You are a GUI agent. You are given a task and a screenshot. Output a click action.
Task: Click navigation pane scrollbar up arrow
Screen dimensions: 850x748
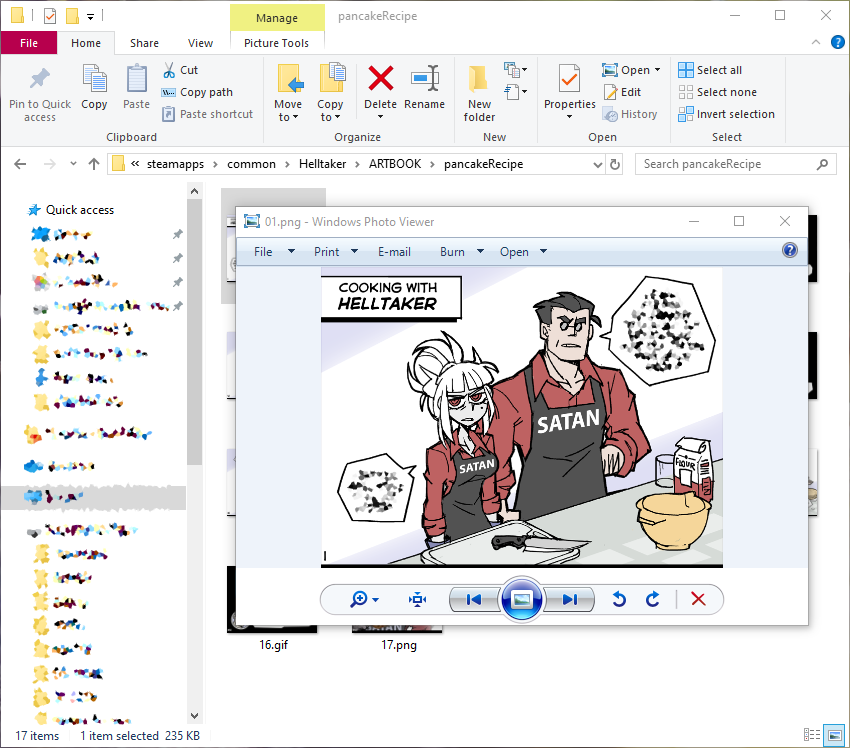[x=195, y=191]
